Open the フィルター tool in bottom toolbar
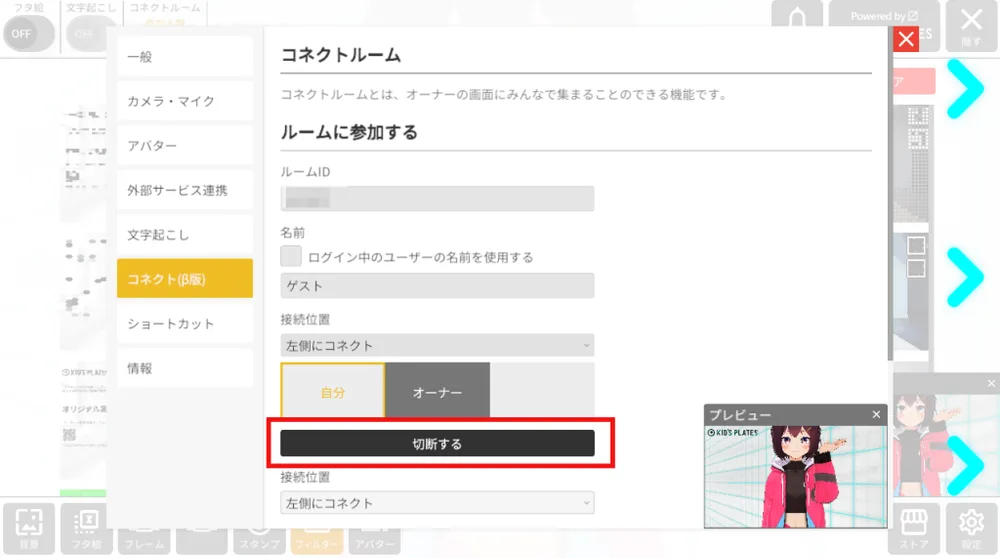The width and height of the screenshot is (1000, 558). point(317,539)
